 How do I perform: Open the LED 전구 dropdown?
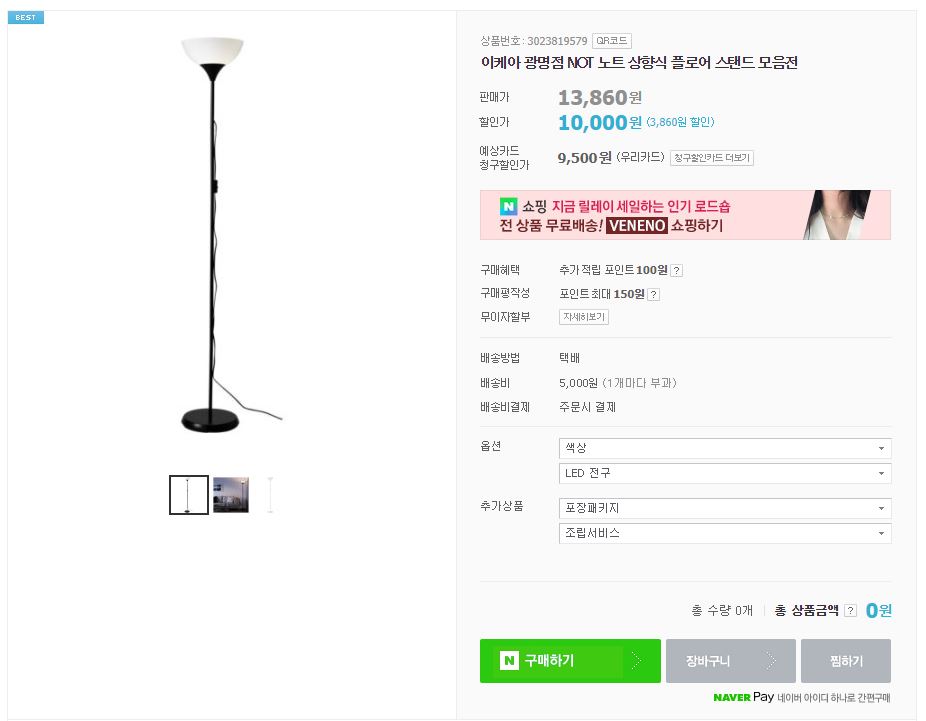pos(725,473)
